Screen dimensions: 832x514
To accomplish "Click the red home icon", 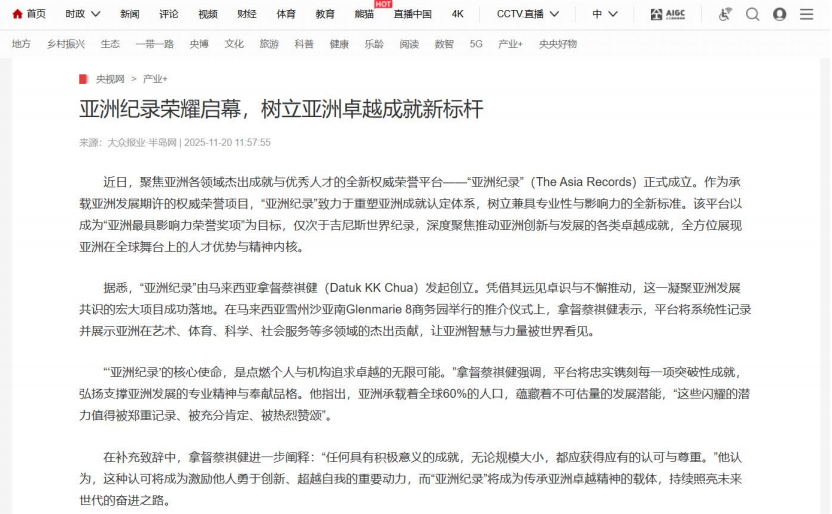I will [17, 14].
